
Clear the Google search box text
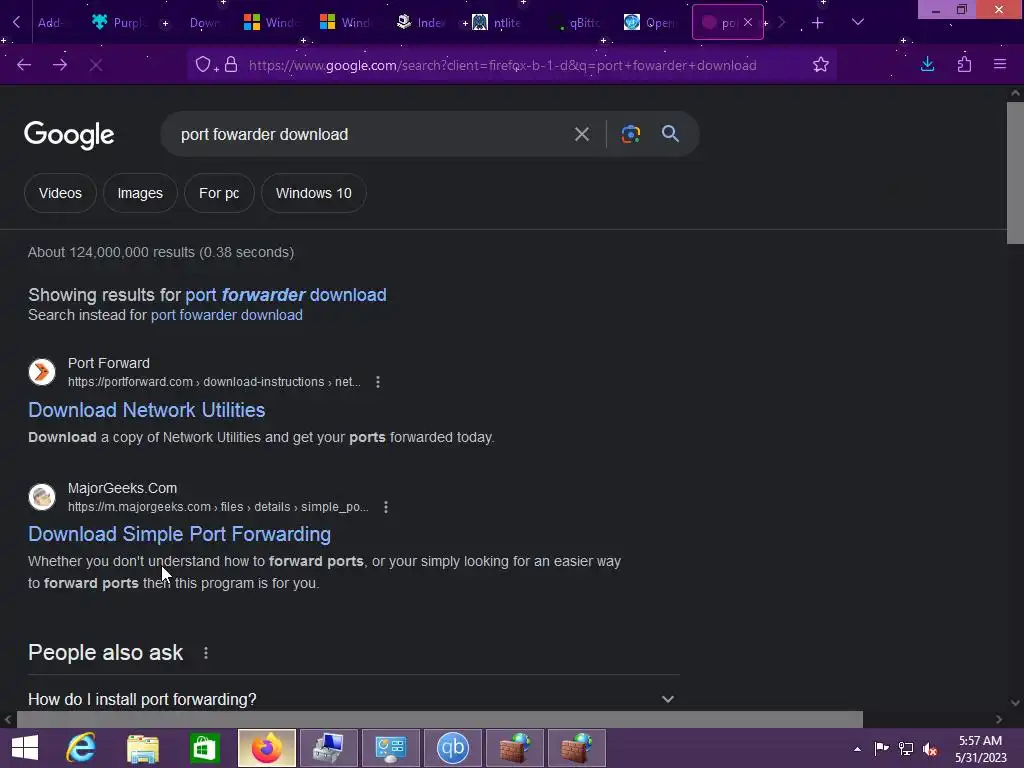(x=582, y=135)
